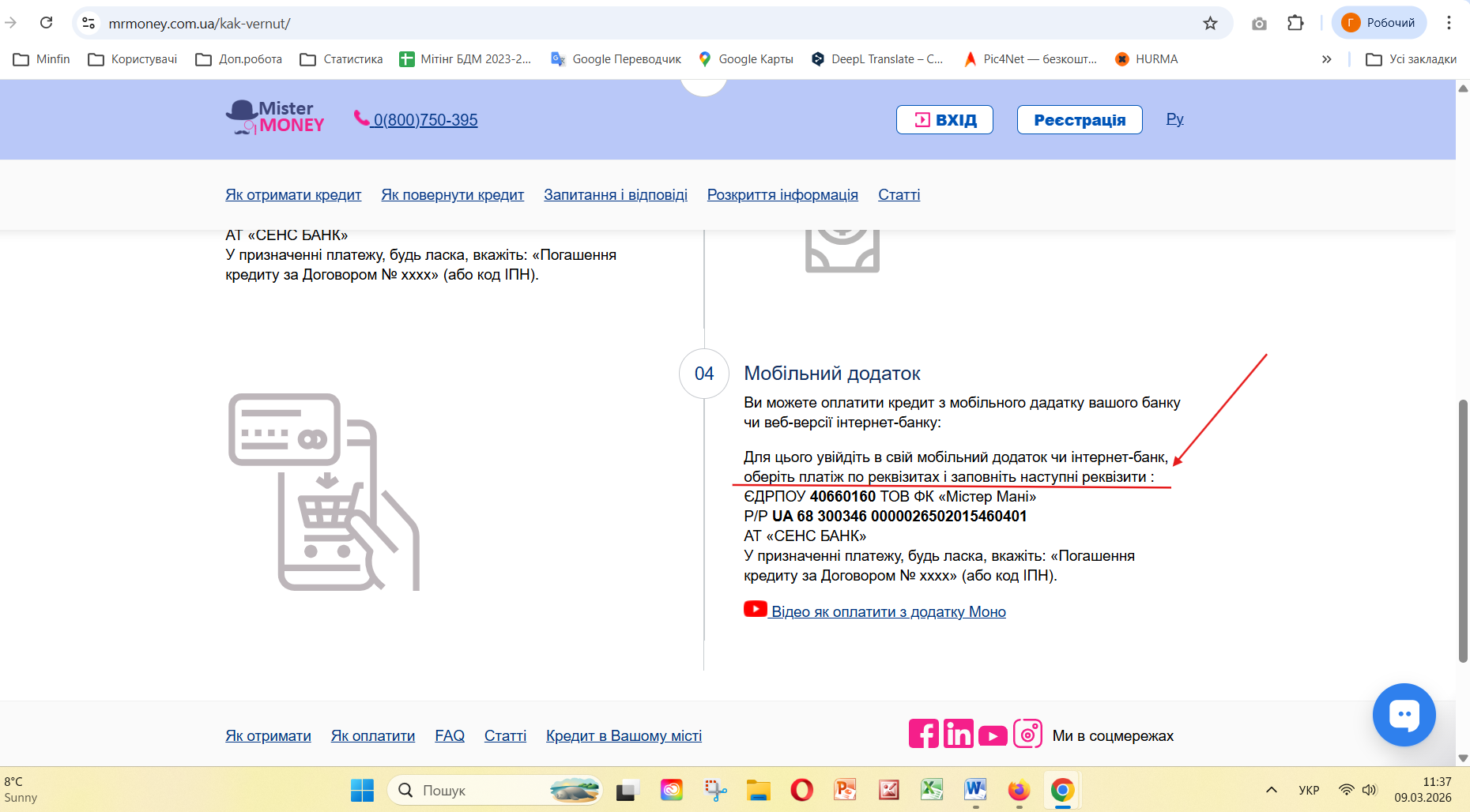This screenshot has width=1470, height=812.
Task: Open the footer FAQ link
Action: (450, 735)
